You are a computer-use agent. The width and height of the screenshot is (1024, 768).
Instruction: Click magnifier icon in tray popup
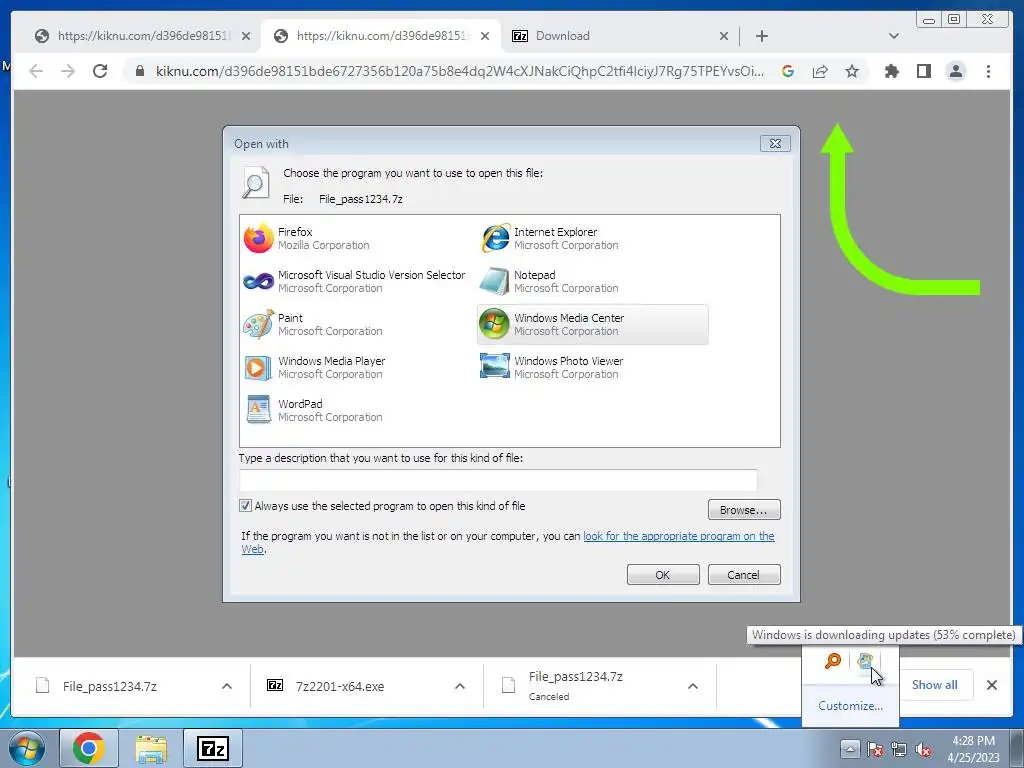pyautogui.click(x=833, y=661)
